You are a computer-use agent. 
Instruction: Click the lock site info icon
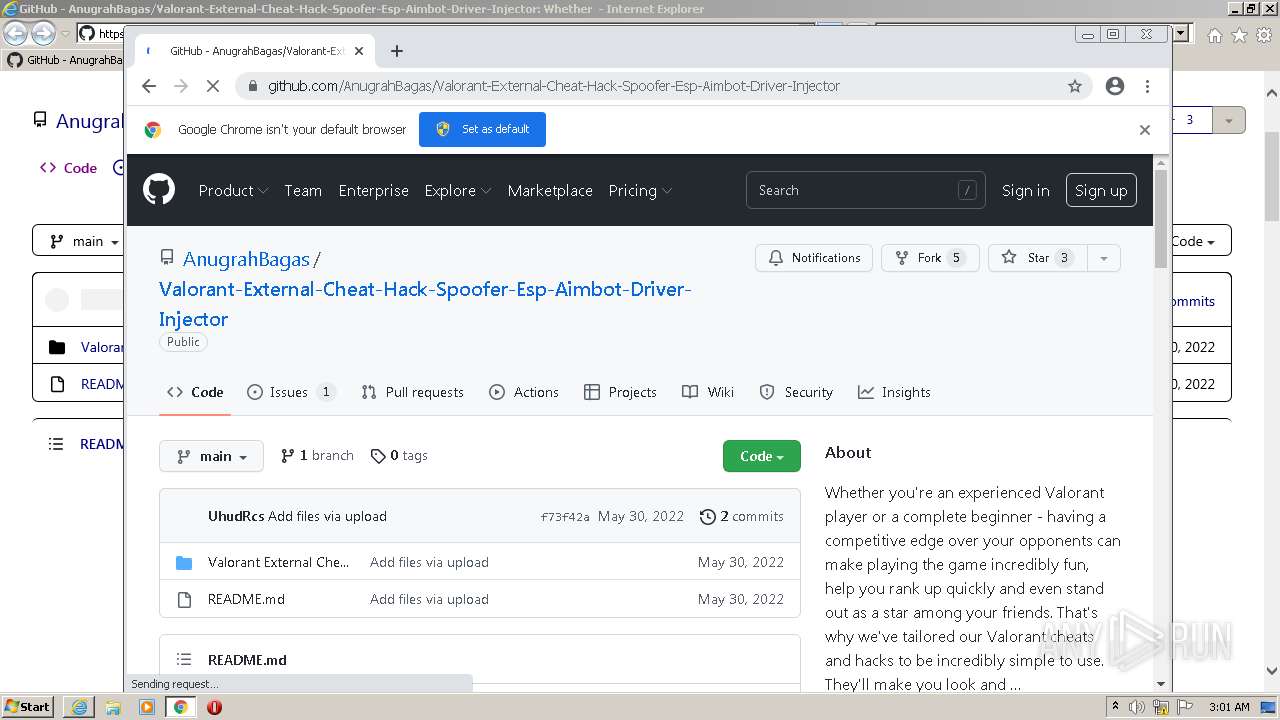coord(251,86)
